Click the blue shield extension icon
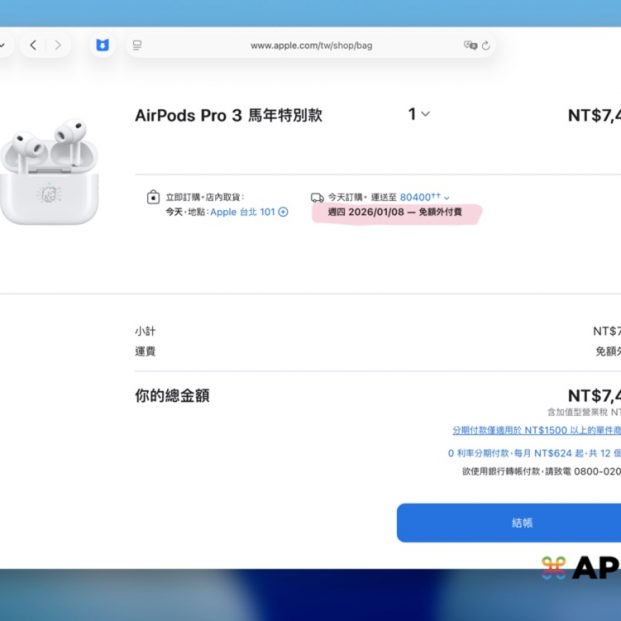Screen dimensions: 621x621 coord(102,45)
